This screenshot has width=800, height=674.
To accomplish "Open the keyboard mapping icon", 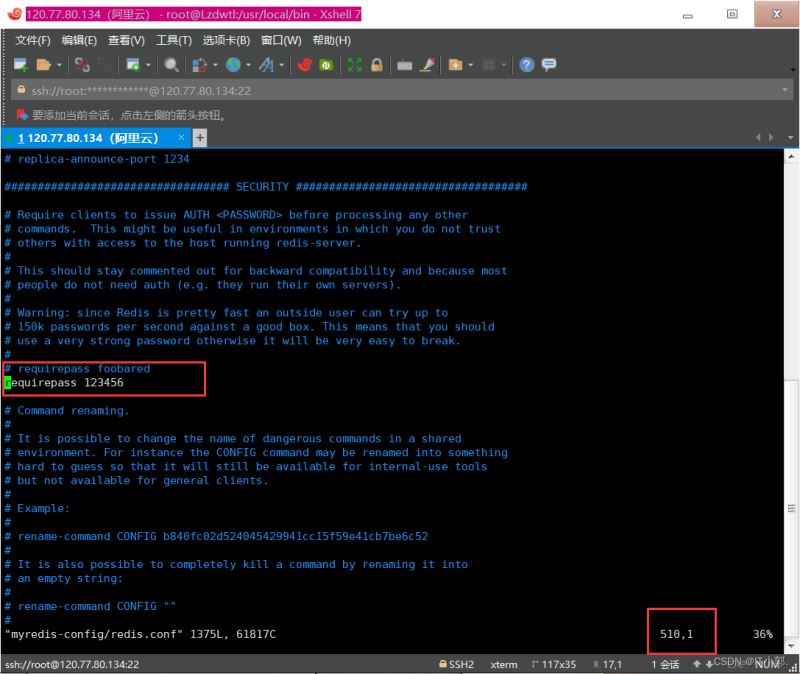I will click(x=405, y=65).
